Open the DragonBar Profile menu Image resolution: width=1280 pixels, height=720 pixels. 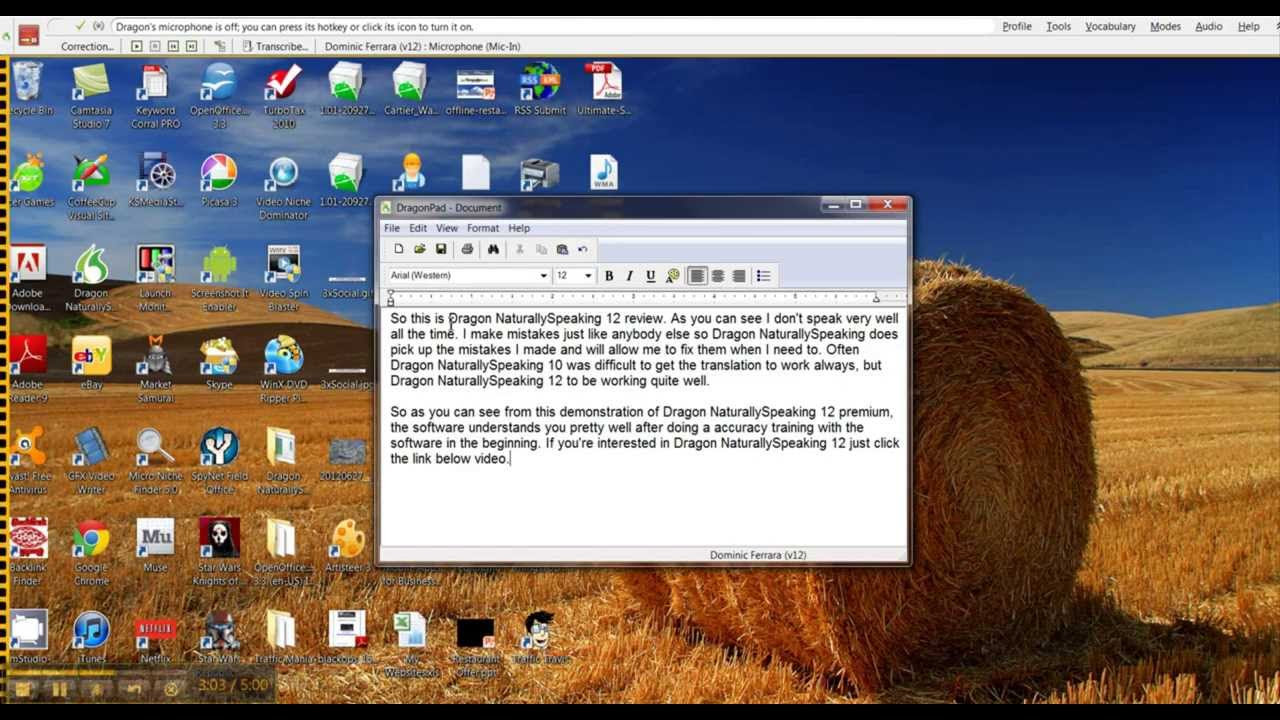point(1017,27)
